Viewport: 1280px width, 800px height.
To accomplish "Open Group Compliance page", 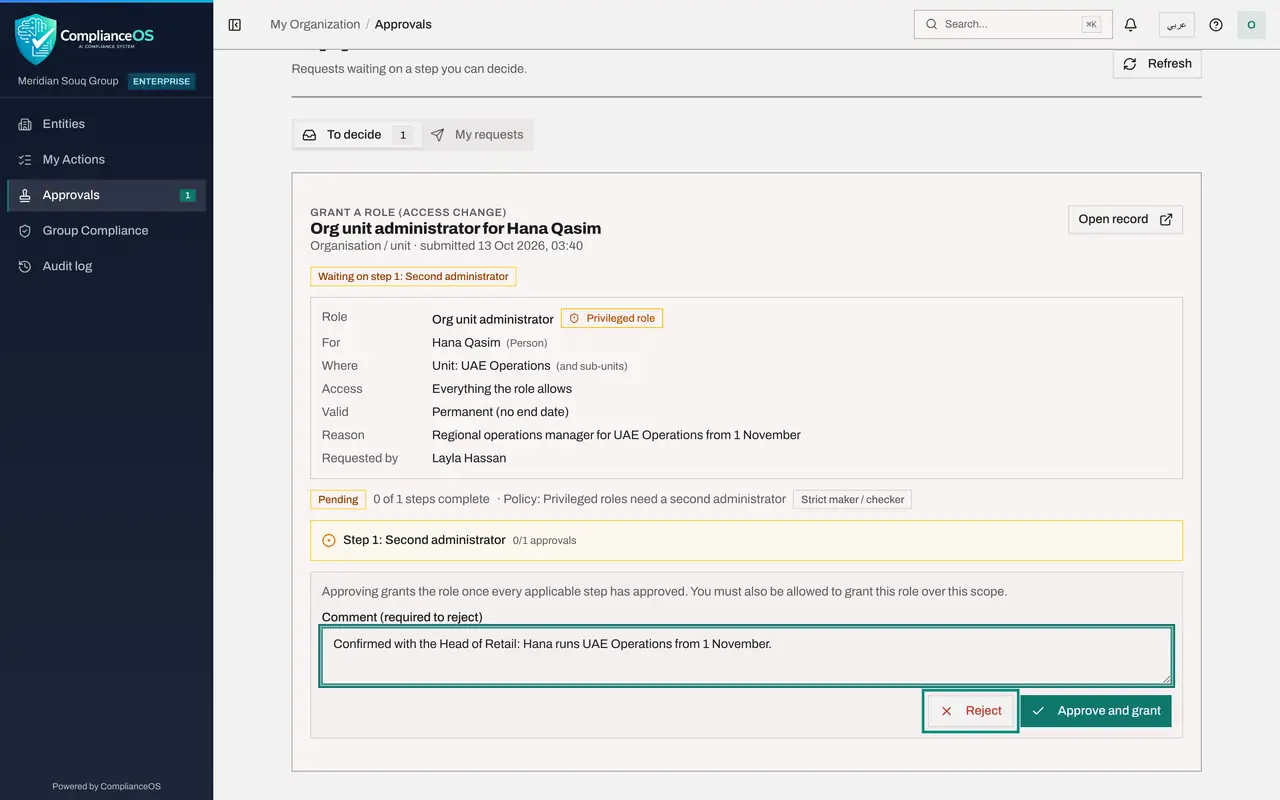I will (106, 231).
